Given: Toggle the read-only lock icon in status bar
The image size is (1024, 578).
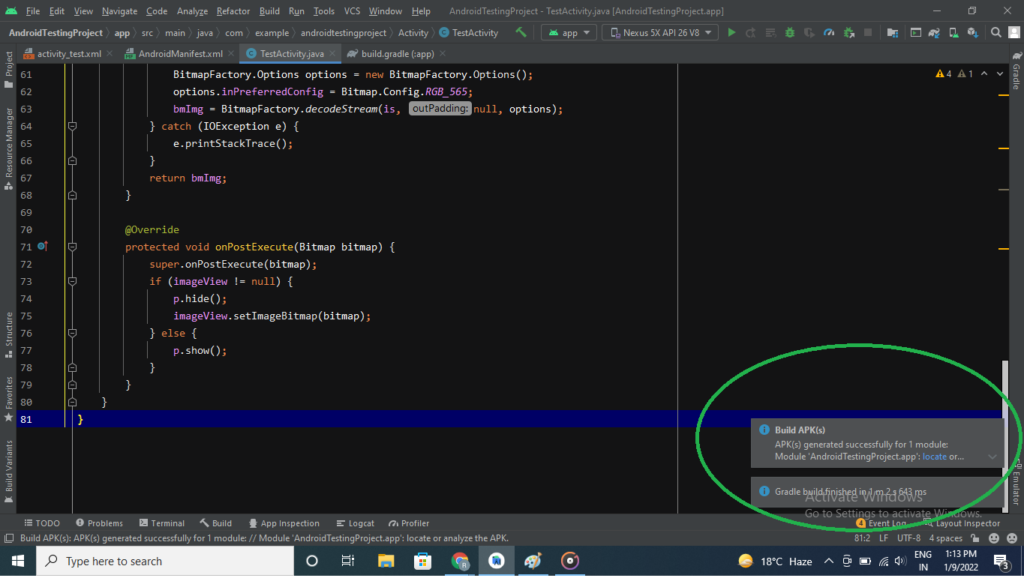Looking at the screenshot, I should point(975,538).
